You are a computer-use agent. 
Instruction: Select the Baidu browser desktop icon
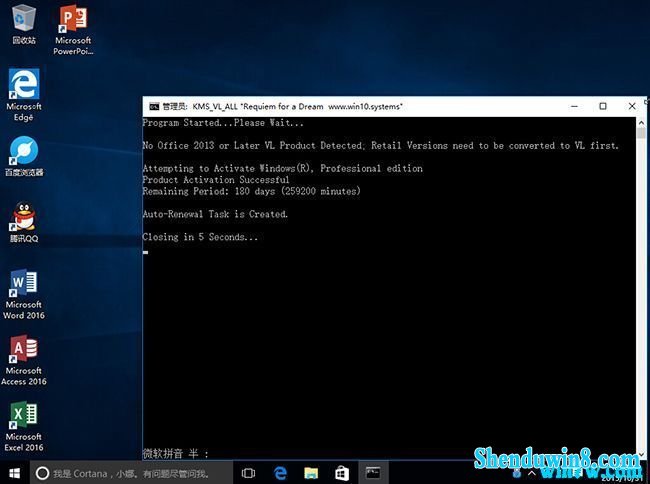24,157
